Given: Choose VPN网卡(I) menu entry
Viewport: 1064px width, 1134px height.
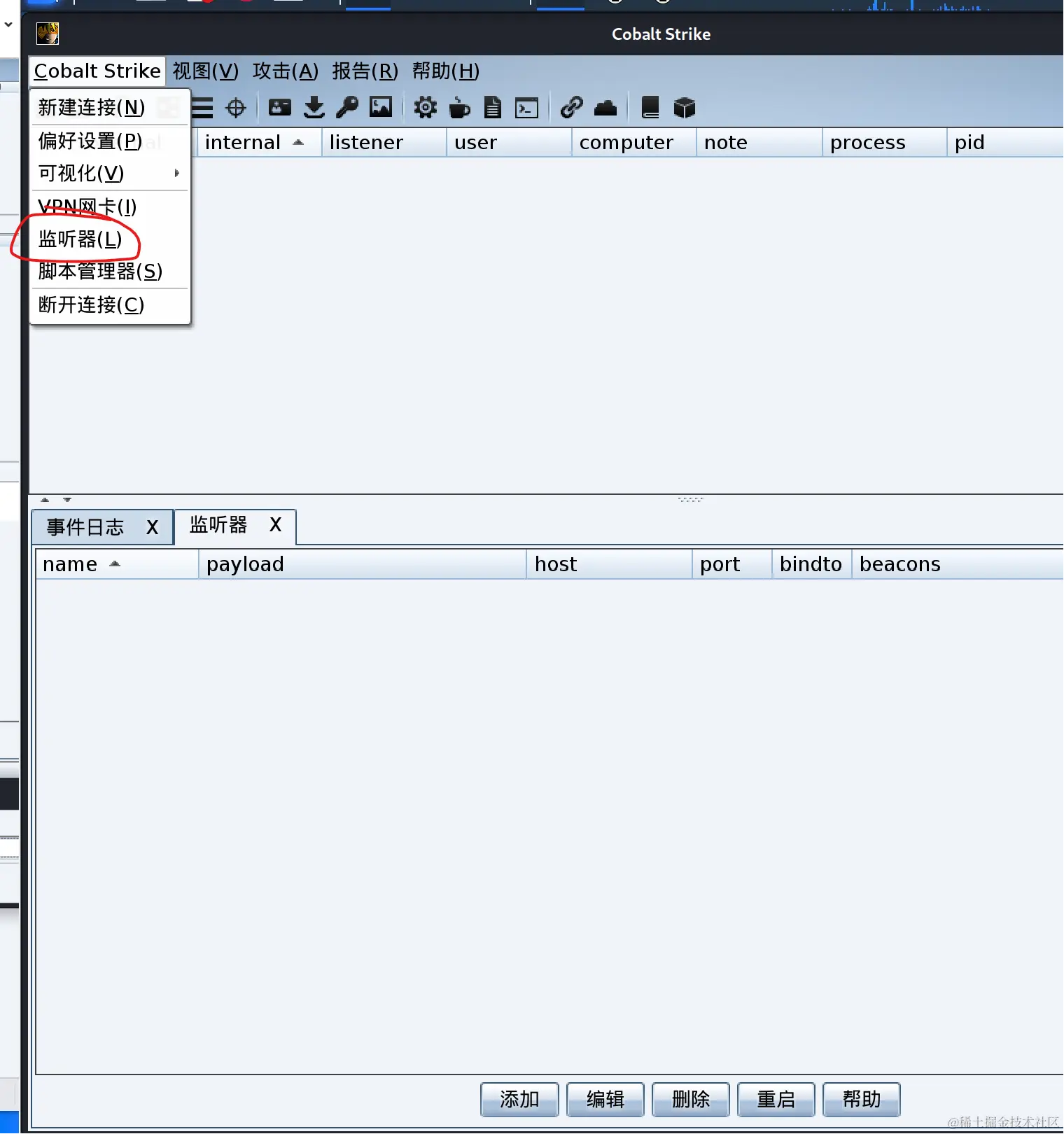Looking at the screenshot, I should (110, 206).
